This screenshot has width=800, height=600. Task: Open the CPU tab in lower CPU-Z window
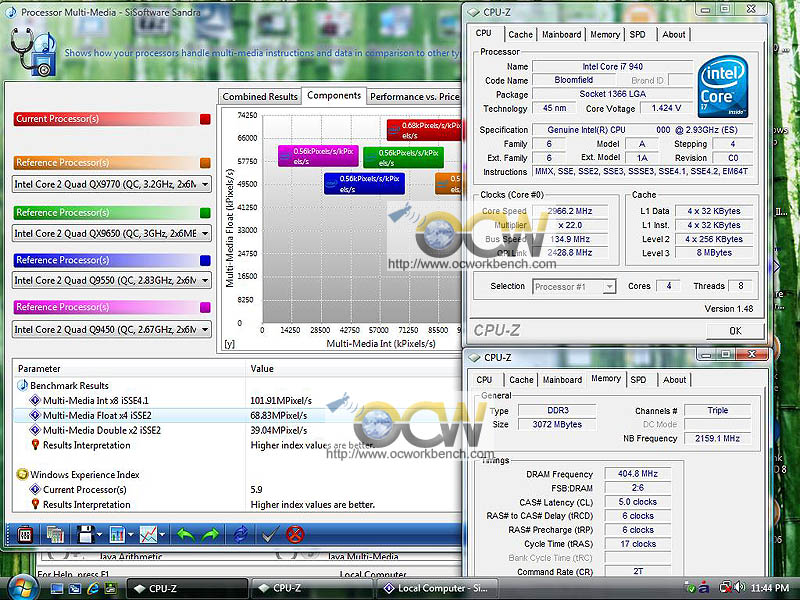tap(484, 380)
